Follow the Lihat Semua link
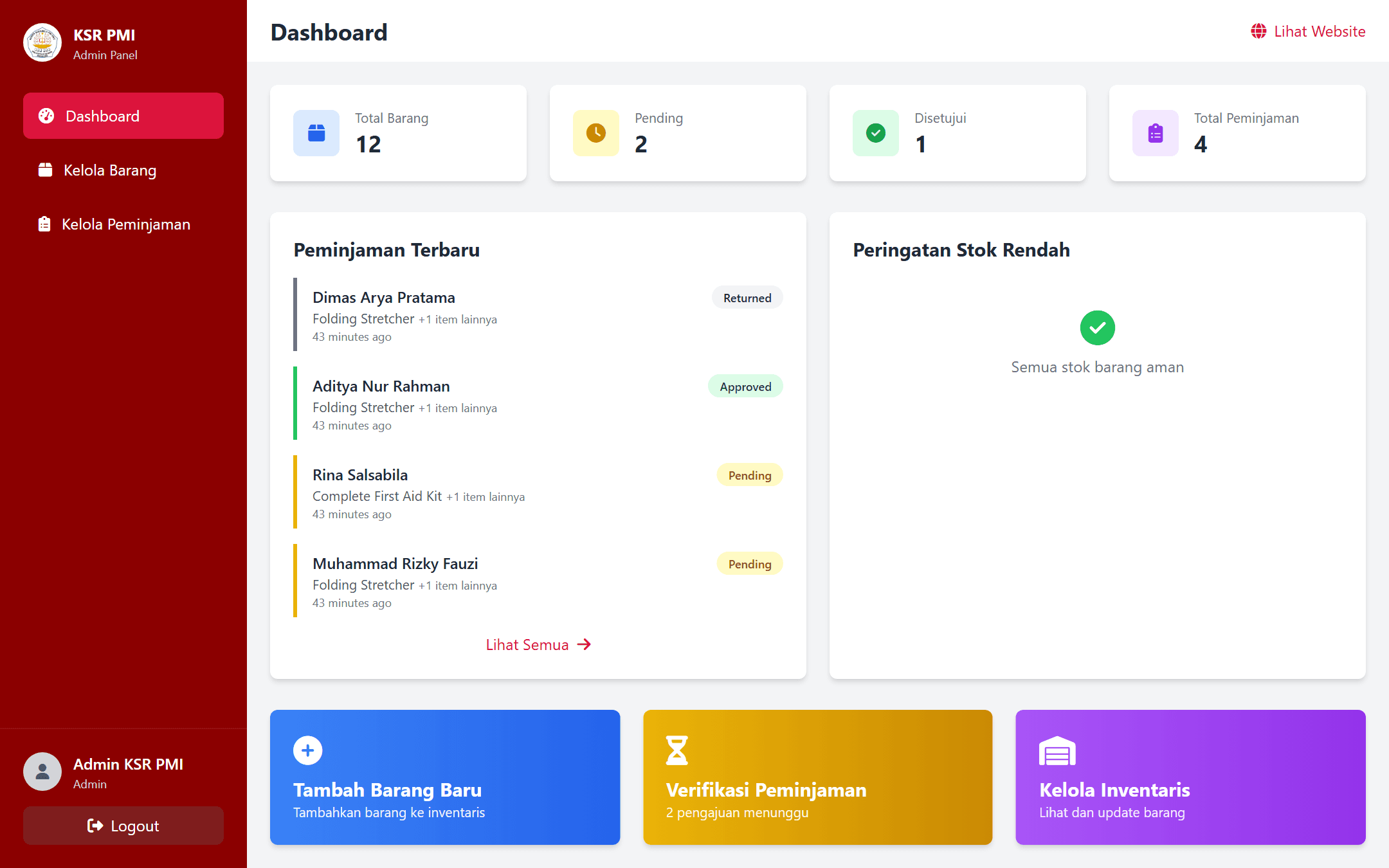 538,644
